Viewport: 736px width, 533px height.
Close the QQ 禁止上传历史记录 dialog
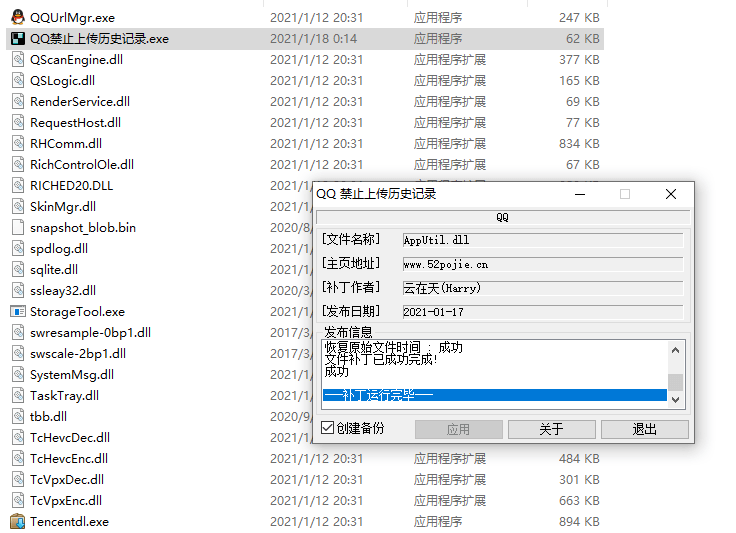tap(671, 194)
